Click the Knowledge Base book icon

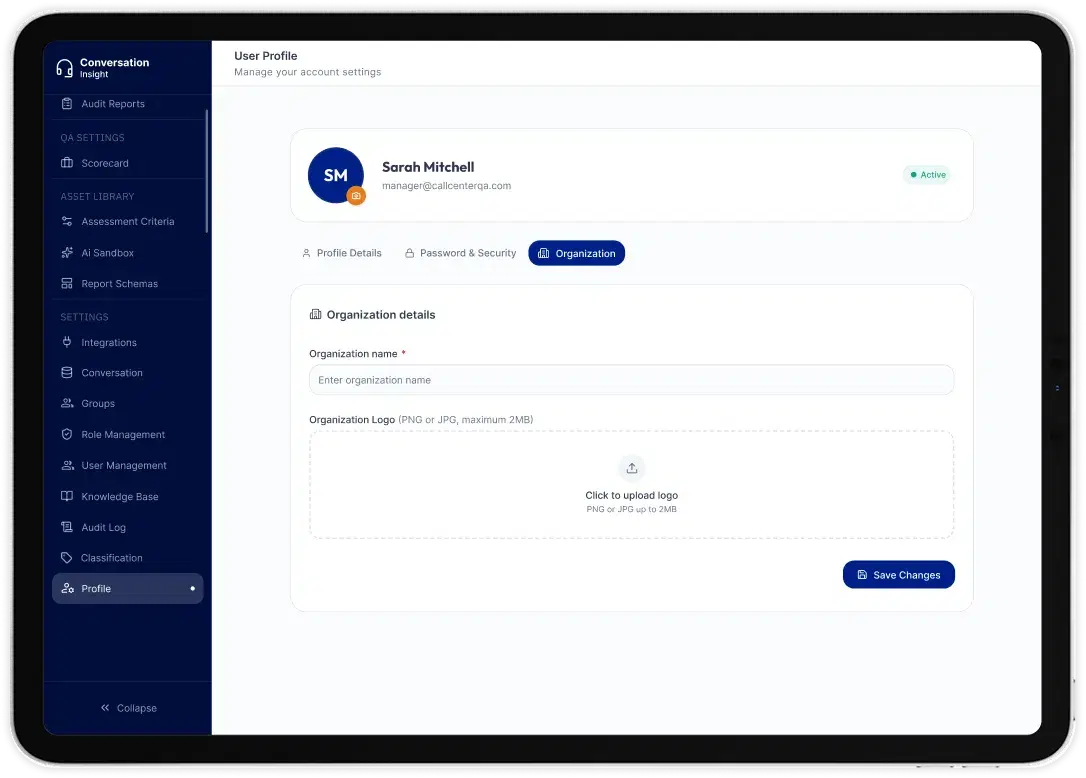tap(66, 496)
